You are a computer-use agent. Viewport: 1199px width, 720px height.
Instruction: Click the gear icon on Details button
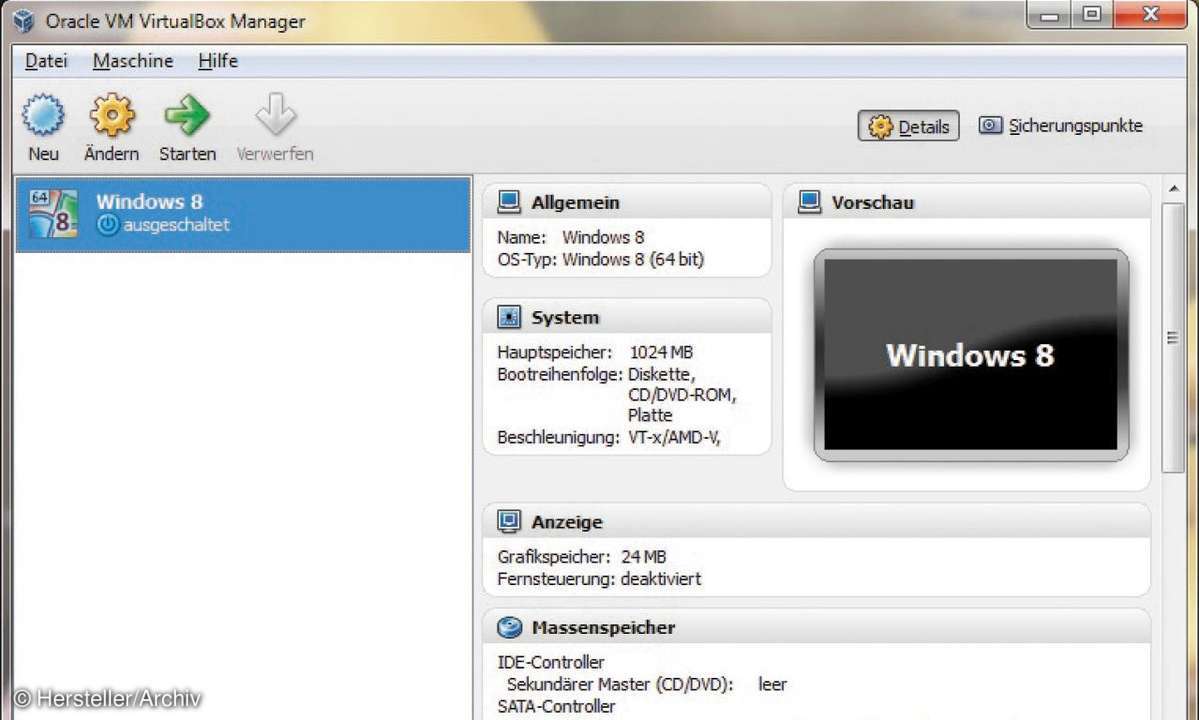click(x=880, y=126)
